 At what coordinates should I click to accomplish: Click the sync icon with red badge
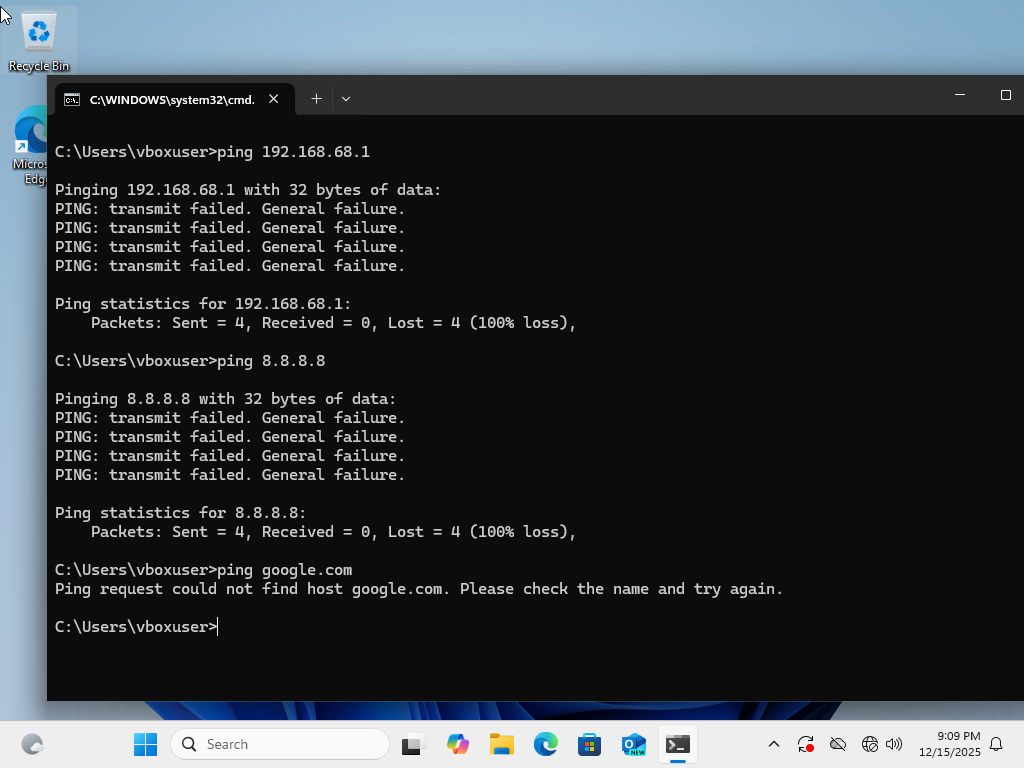pos(806,744)
